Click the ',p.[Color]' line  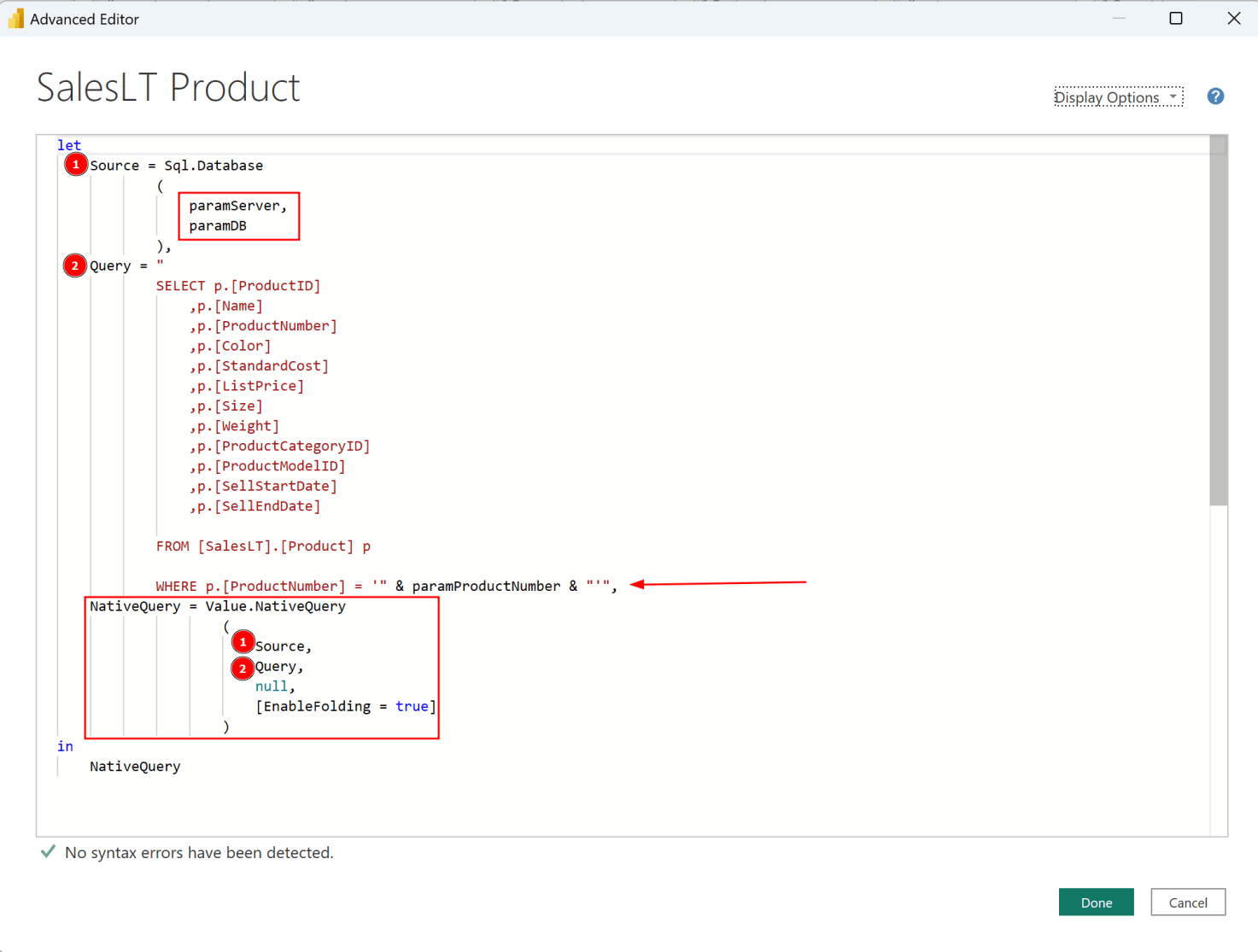[x=231, y=346]
